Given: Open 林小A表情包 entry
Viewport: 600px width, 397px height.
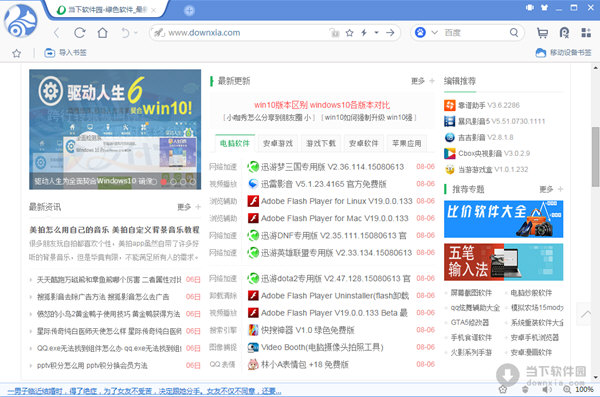Looking at the screenshot, I should (305, 364).
